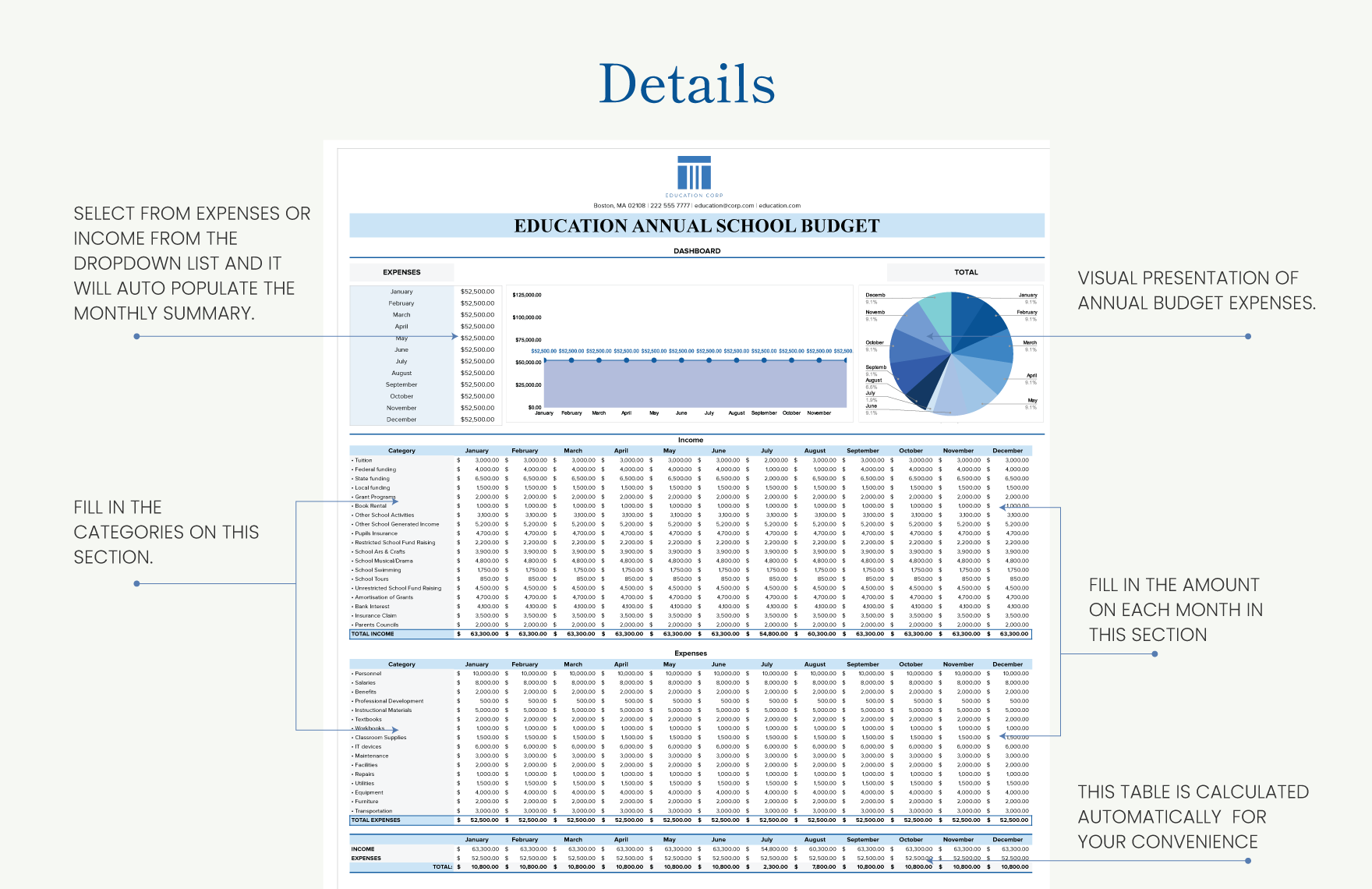The image size is (1372, 889).
Task: Click the TOTAL INCOME row label
Action: 373,634
